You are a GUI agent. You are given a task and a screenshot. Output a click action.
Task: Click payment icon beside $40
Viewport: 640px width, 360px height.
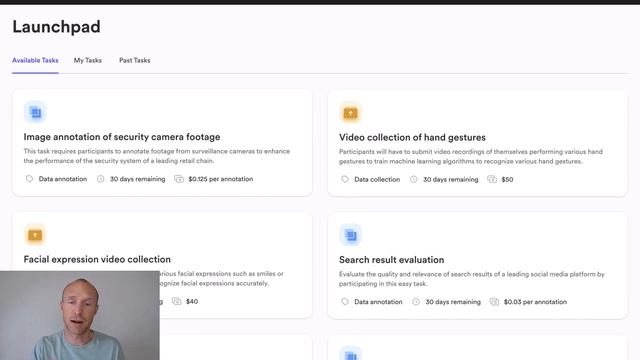point(176,301)
